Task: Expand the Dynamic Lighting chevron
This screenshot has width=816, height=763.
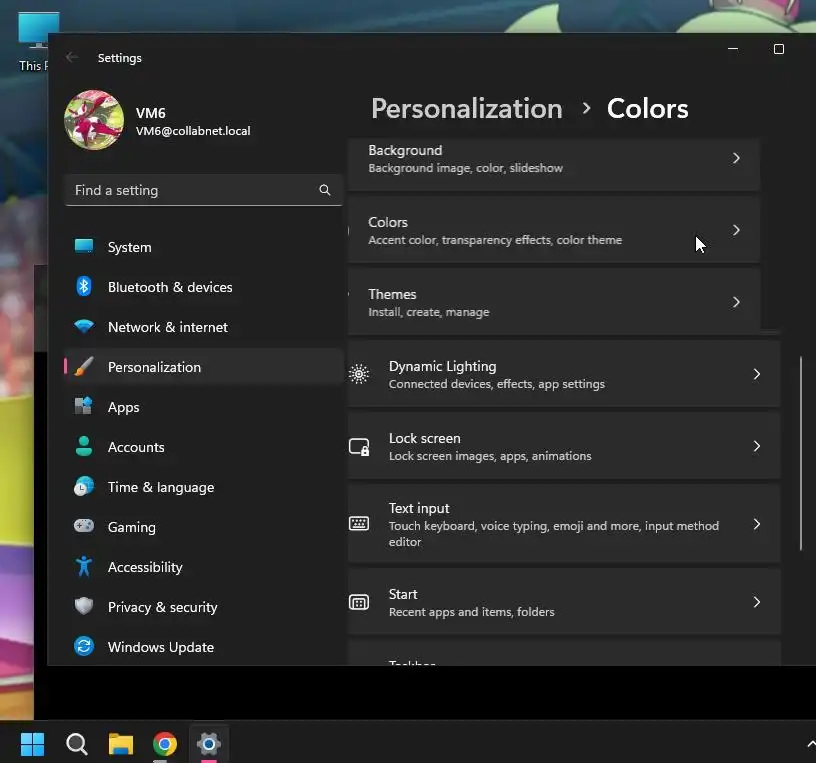Action: (x=757, y=374)
